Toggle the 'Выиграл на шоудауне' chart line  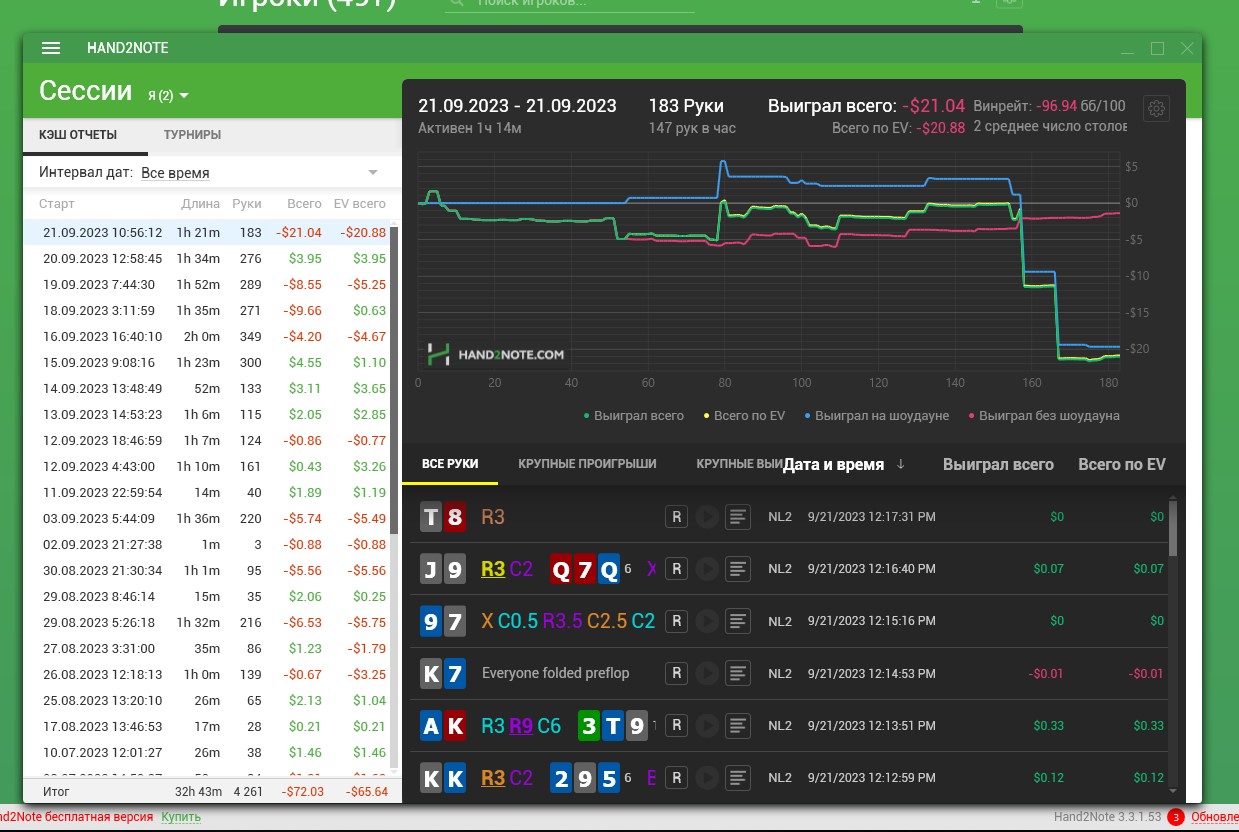click(x=875, y=415)
